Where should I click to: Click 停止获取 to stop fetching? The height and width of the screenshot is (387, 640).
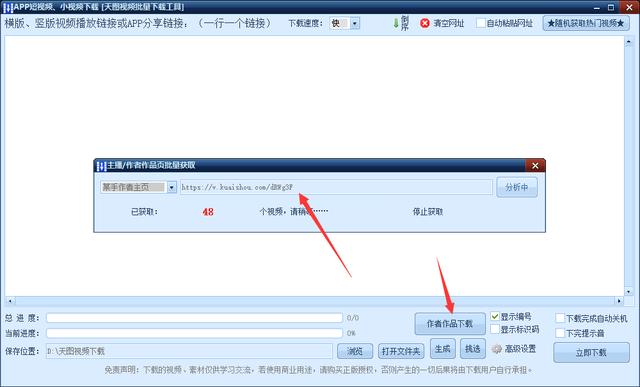427,212
